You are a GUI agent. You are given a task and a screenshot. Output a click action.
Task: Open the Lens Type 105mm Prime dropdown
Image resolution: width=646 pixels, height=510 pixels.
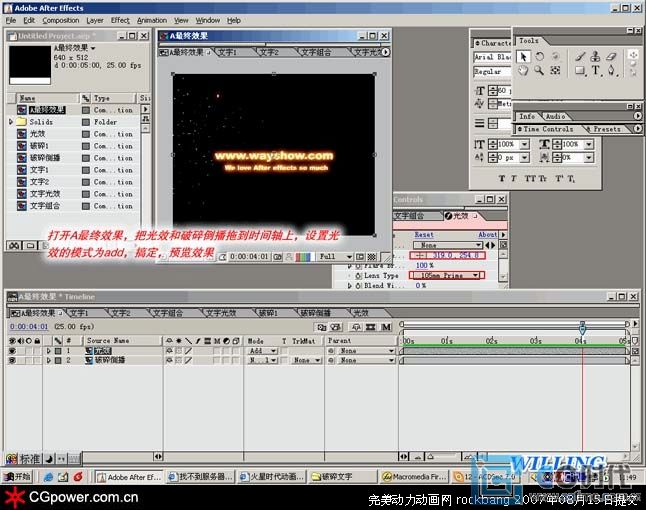point(447,275)
